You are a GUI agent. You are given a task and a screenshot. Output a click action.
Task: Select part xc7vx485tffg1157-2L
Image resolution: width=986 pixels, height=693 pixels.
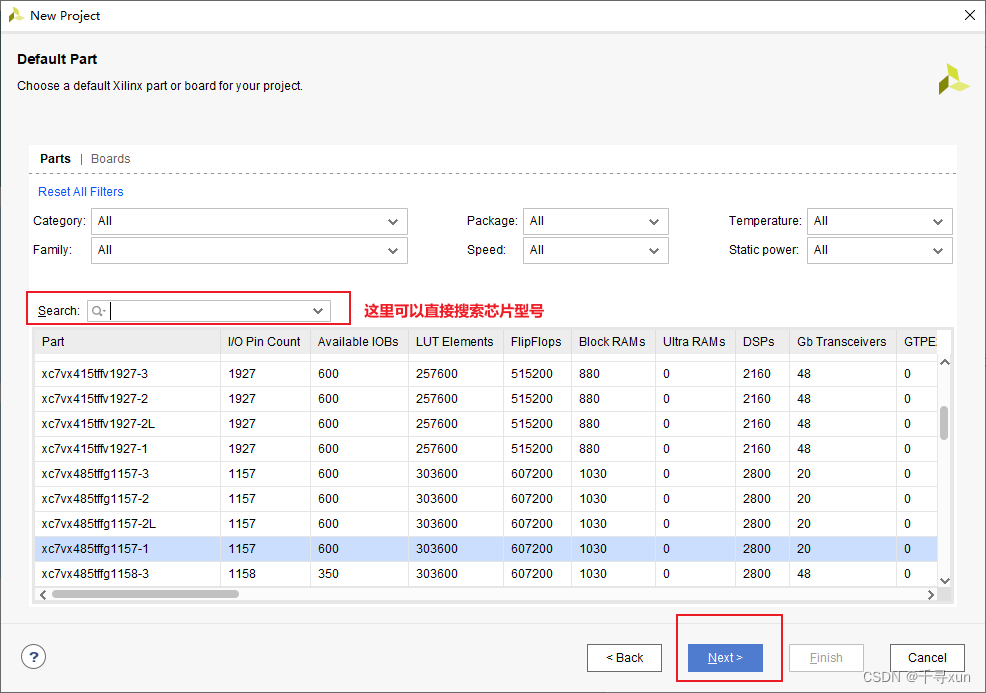(485, 524)
